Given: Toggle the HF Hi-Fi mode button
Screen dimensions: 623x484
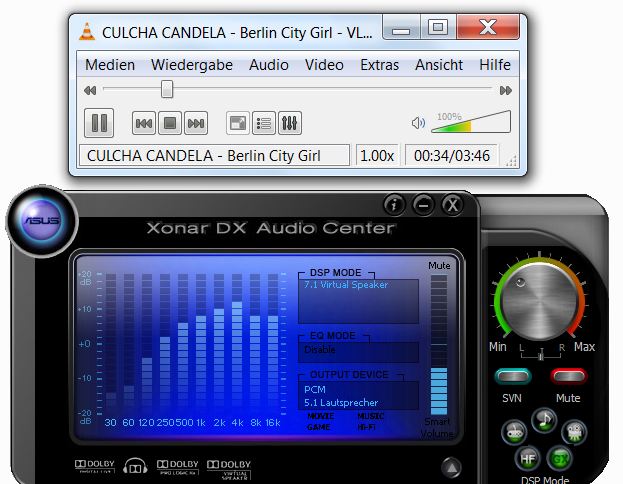Looking at the screenshot, I should click(528, 459).
